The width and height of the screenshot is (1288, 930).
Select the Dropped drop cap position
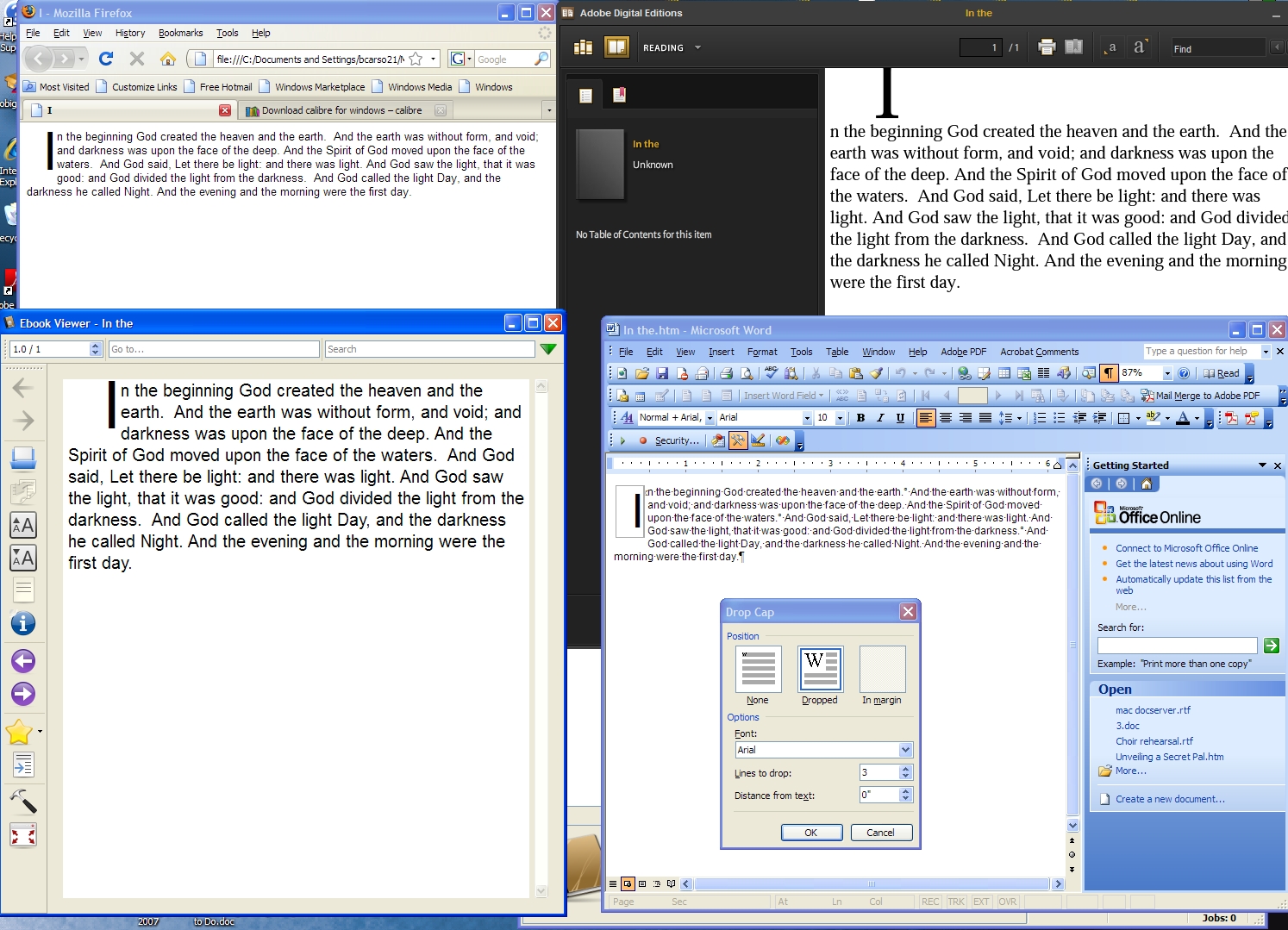click(821, 669)
